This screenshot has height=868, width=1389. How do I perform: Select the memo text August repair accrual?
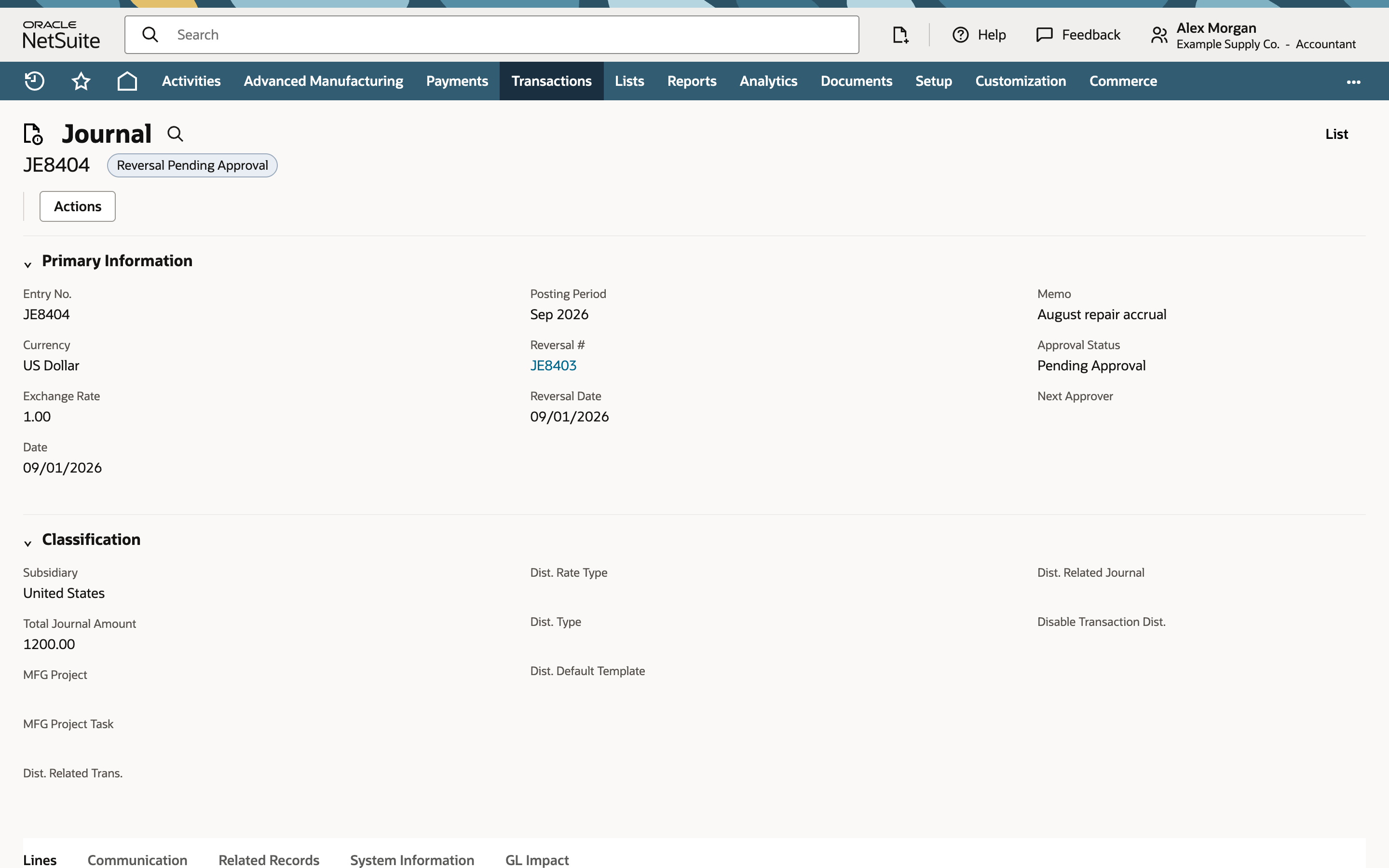pos(1102,314)
